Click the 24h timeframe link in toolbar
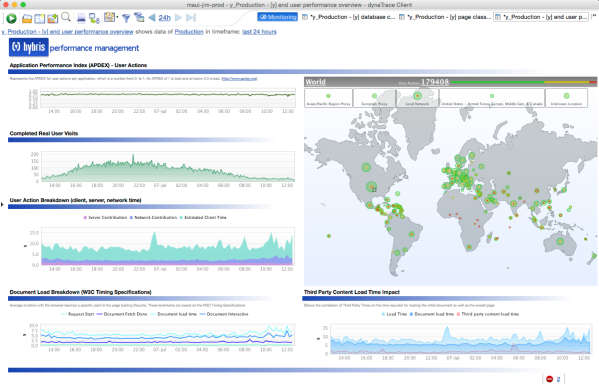Image resolution: width=599 pixels, height=384 pixels. pos(164,18)
